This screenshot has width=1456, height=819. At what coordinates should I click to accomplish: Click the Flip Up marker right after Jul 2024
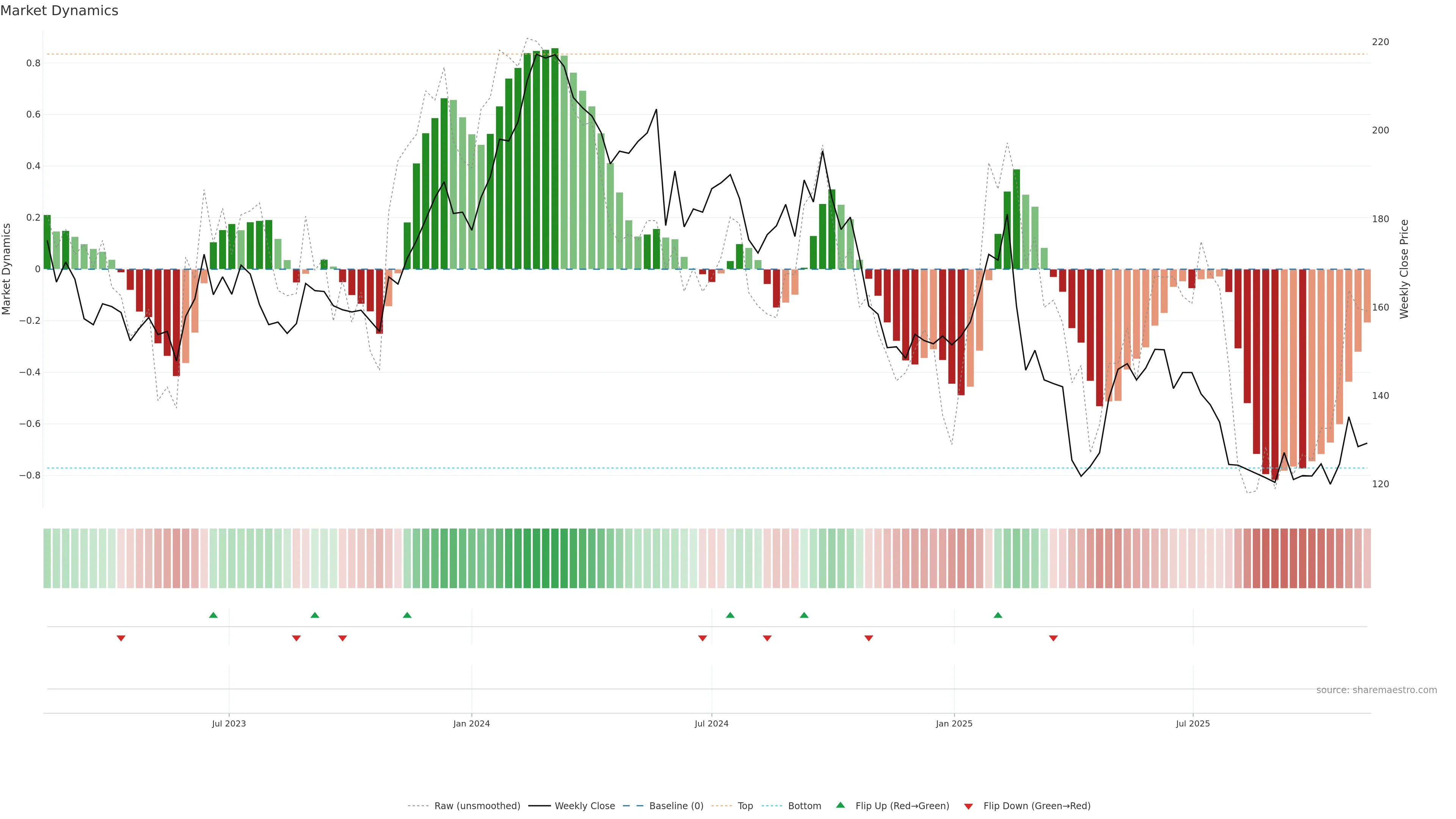pyautogui.click(x=730, y=615)
